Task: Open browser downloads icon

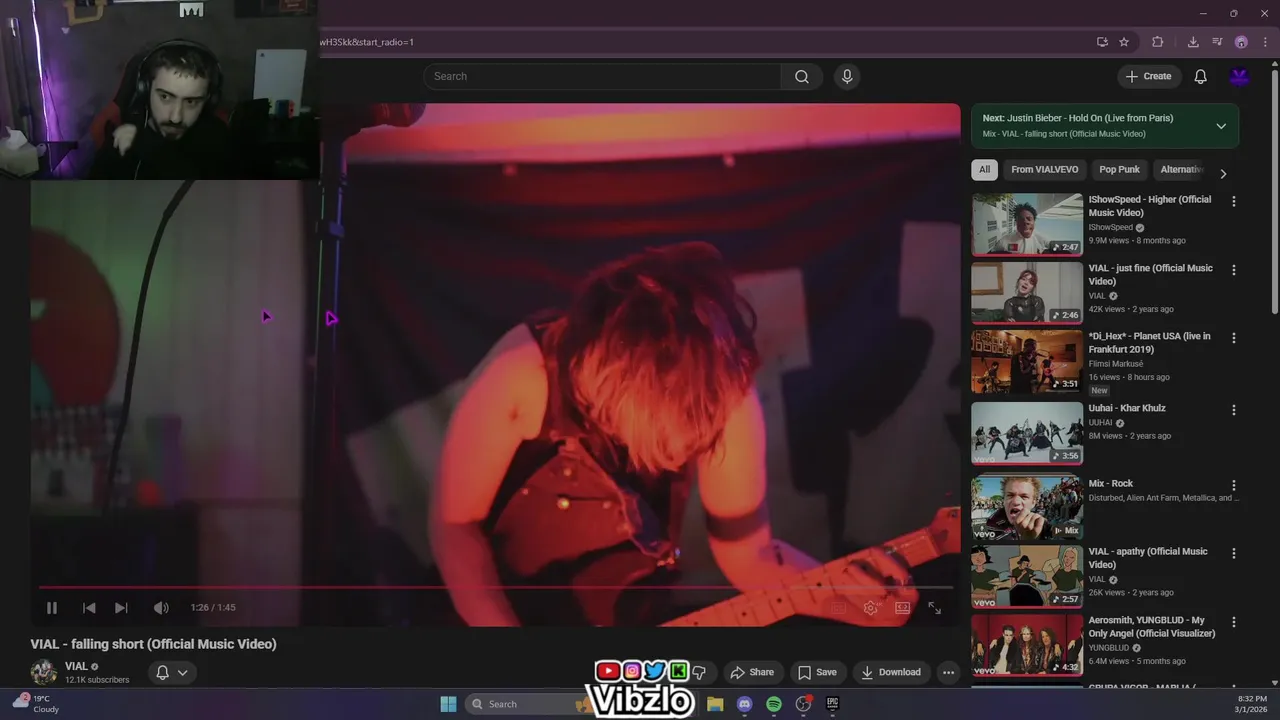Action: tap(1193, 42)
